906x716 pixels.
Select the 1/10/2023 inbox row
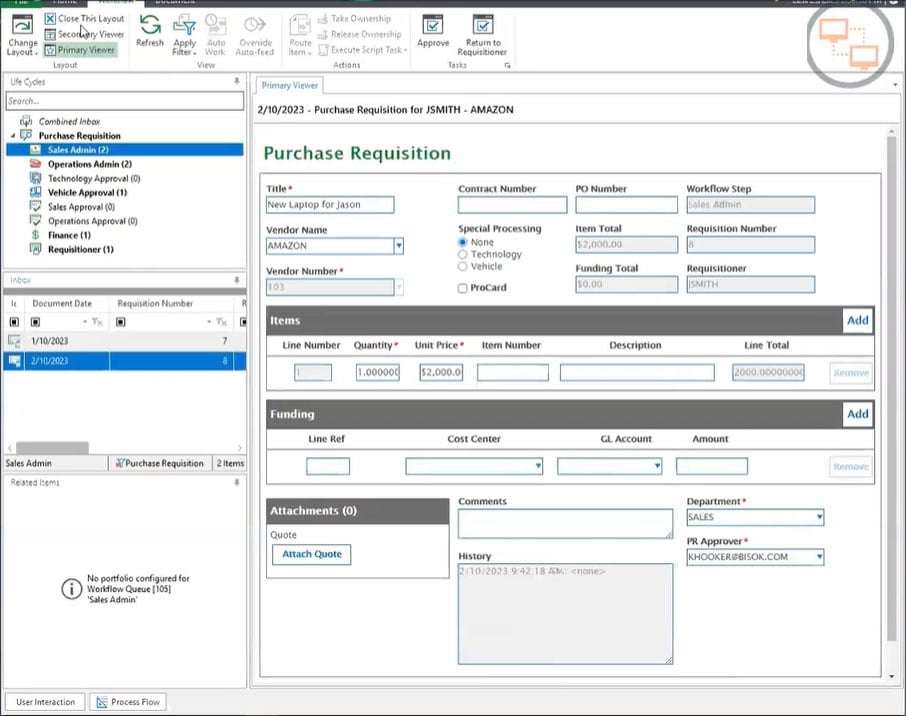[x=124, y=341]
